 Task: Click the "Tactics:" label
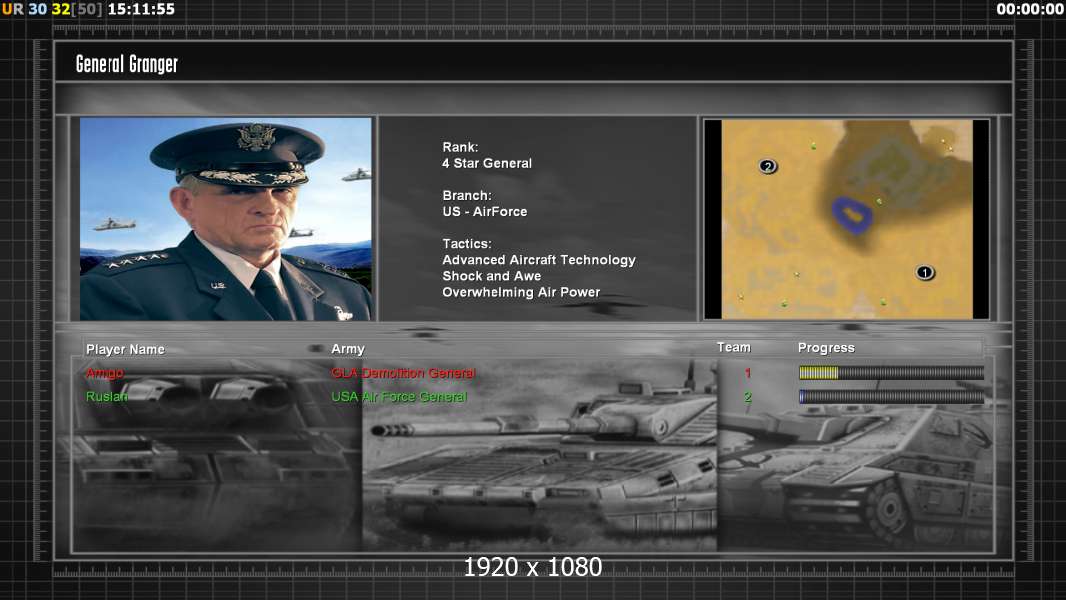[x=467, y=243]
